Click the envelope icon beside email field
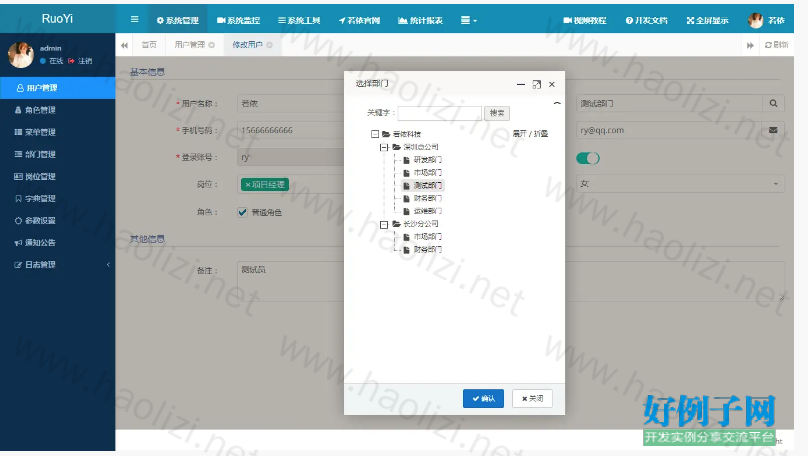808x456 pixels. click(774, 130)
